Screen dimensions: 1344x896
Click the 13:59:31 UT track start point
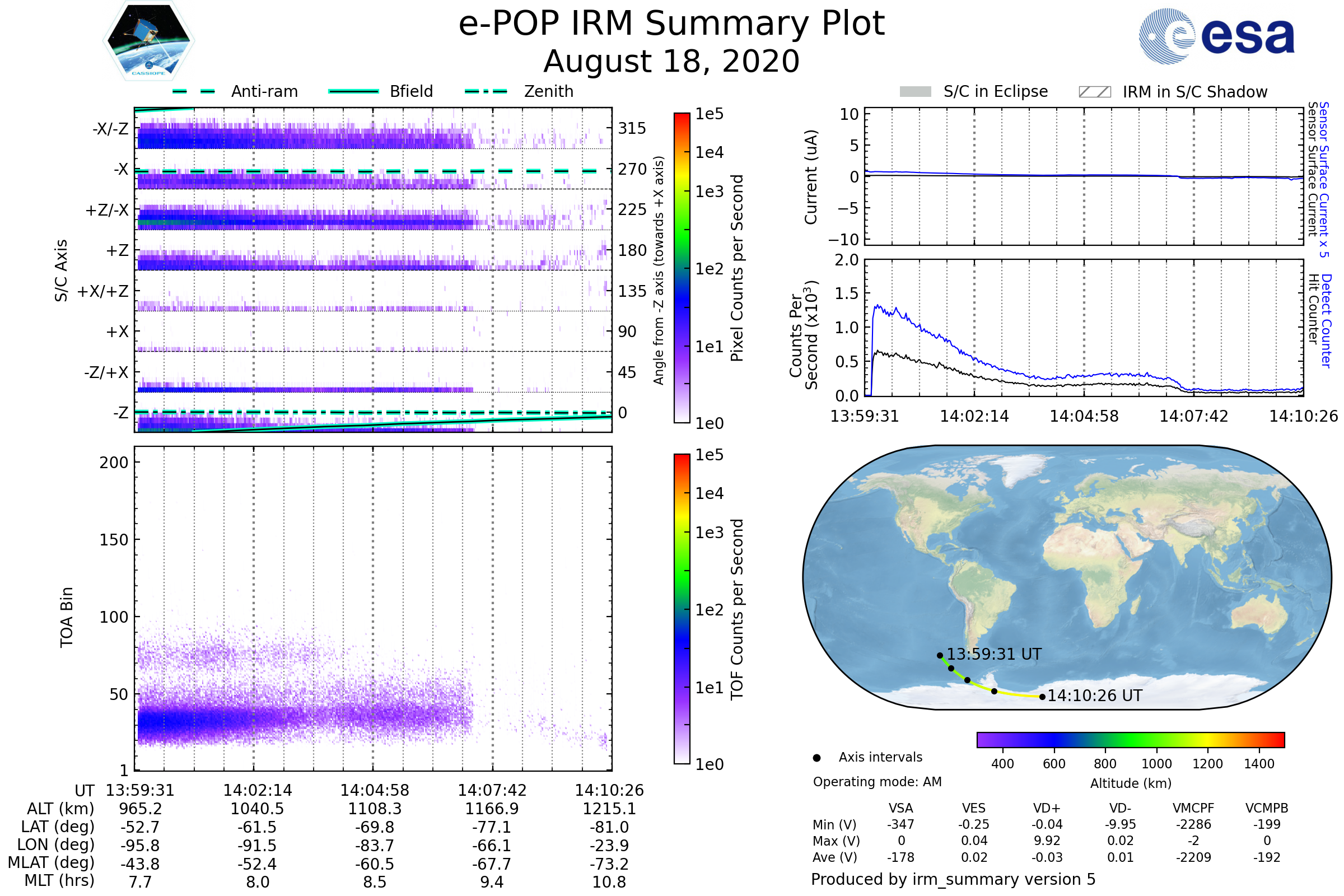[940, 655]
